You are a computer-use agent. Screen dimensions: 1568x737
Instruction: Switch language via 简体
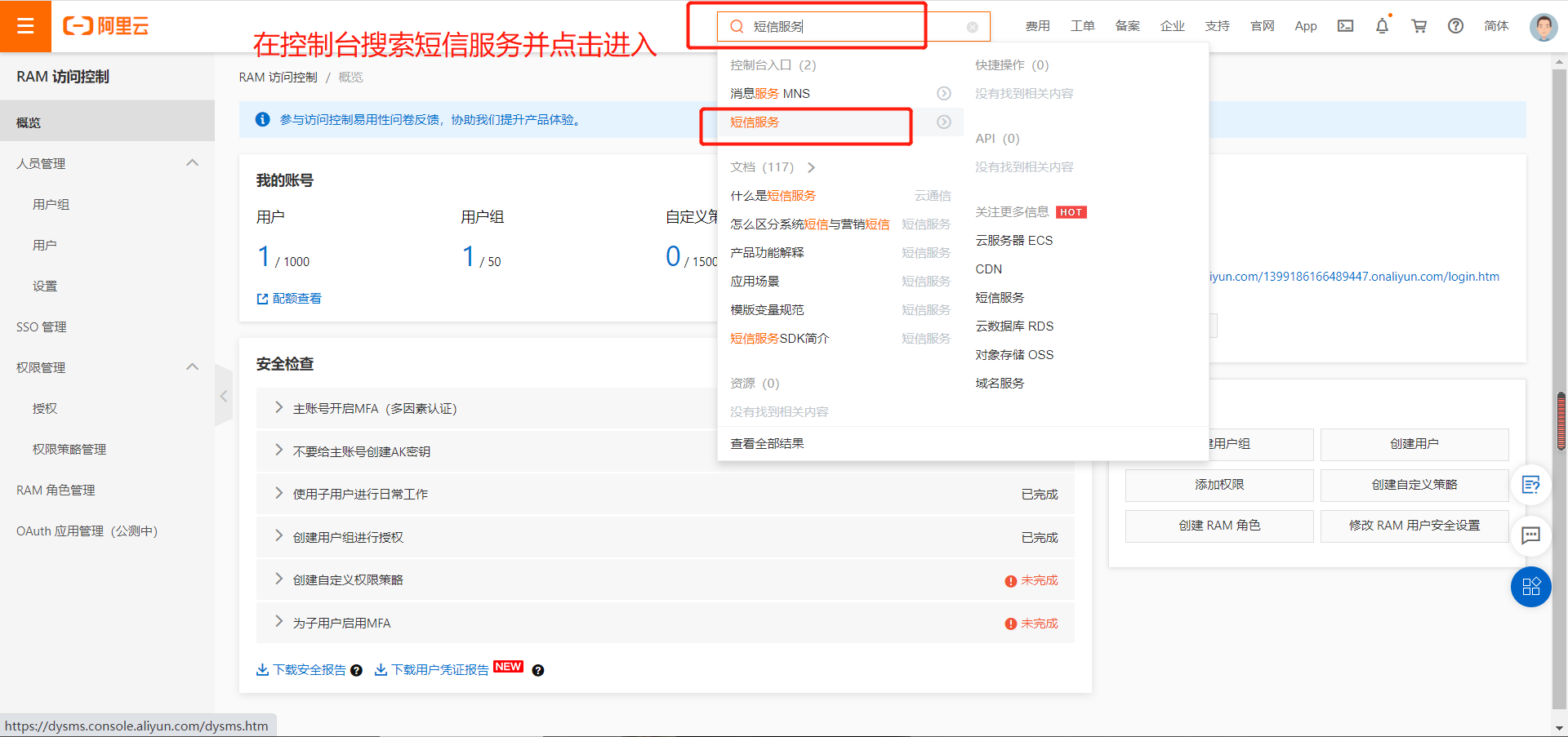pyautogui.click(x=1496, y=26)
